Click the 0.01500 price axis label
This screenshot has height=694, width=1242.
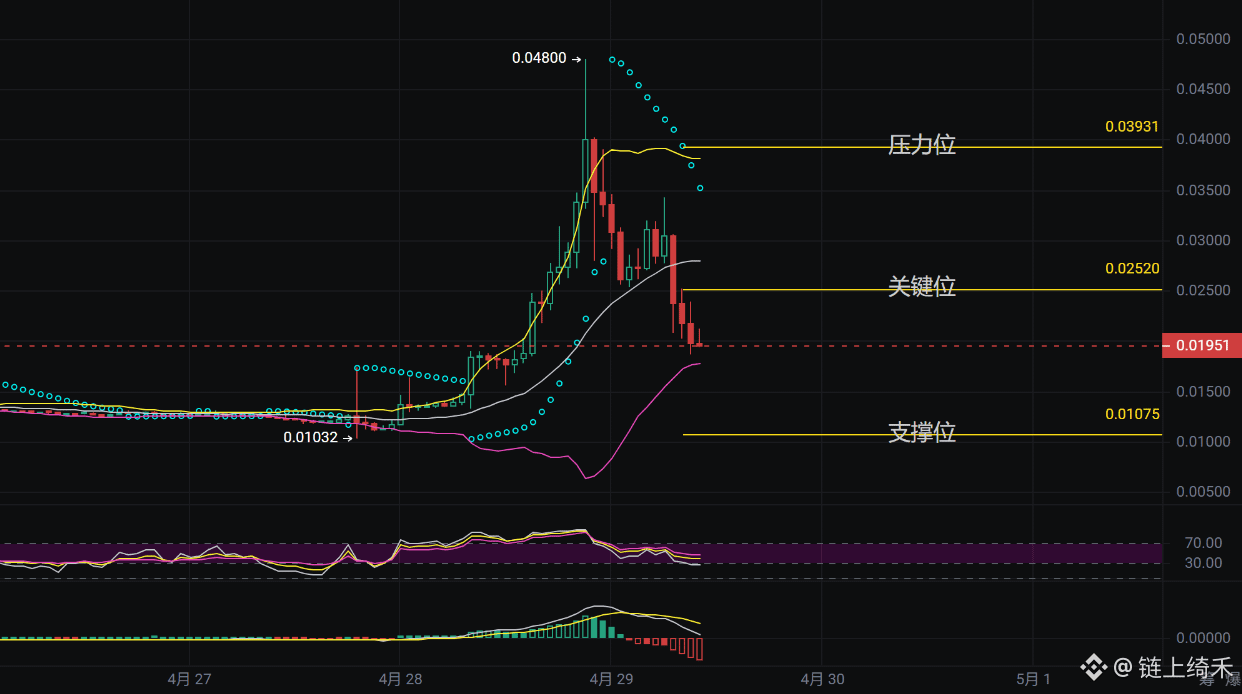[1203, 392]
